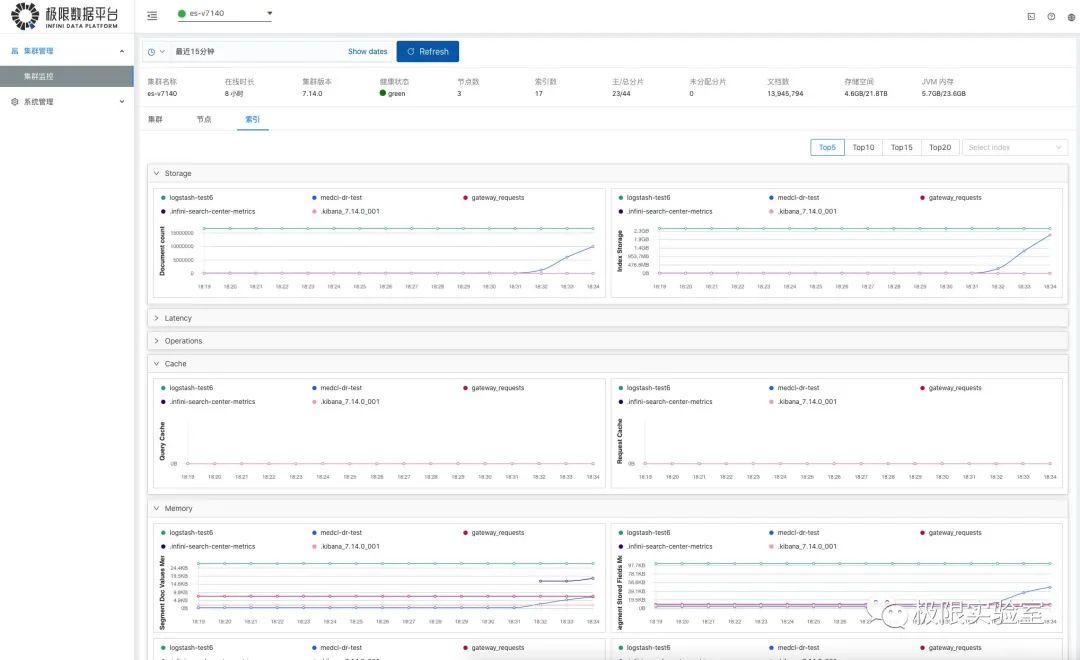The width and height of the screenshot is (1080, 660).
Task: Toggle gateway_requests legend in Segment Doc Values chart
Action: (x=494, y=533)
